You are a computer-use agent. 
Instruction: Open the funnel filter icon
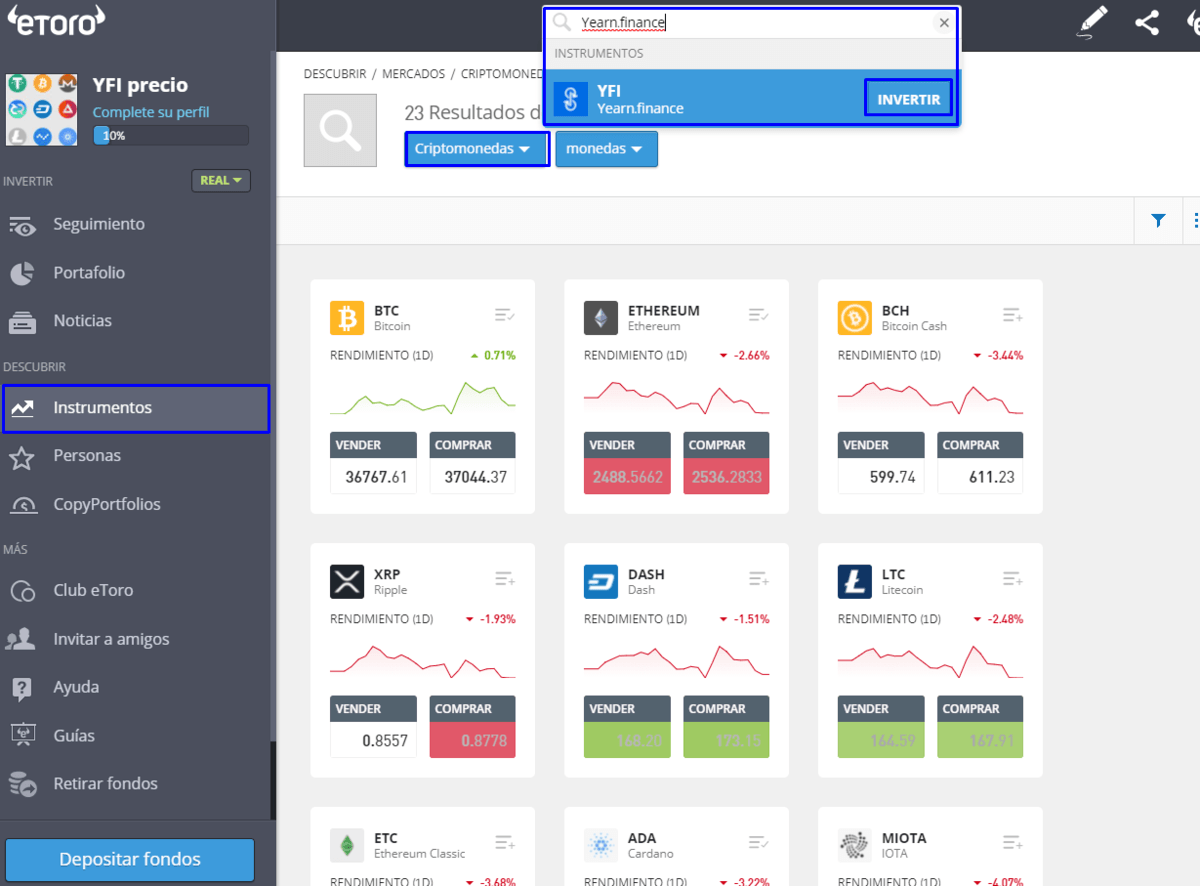click(x=1158, y=221)
